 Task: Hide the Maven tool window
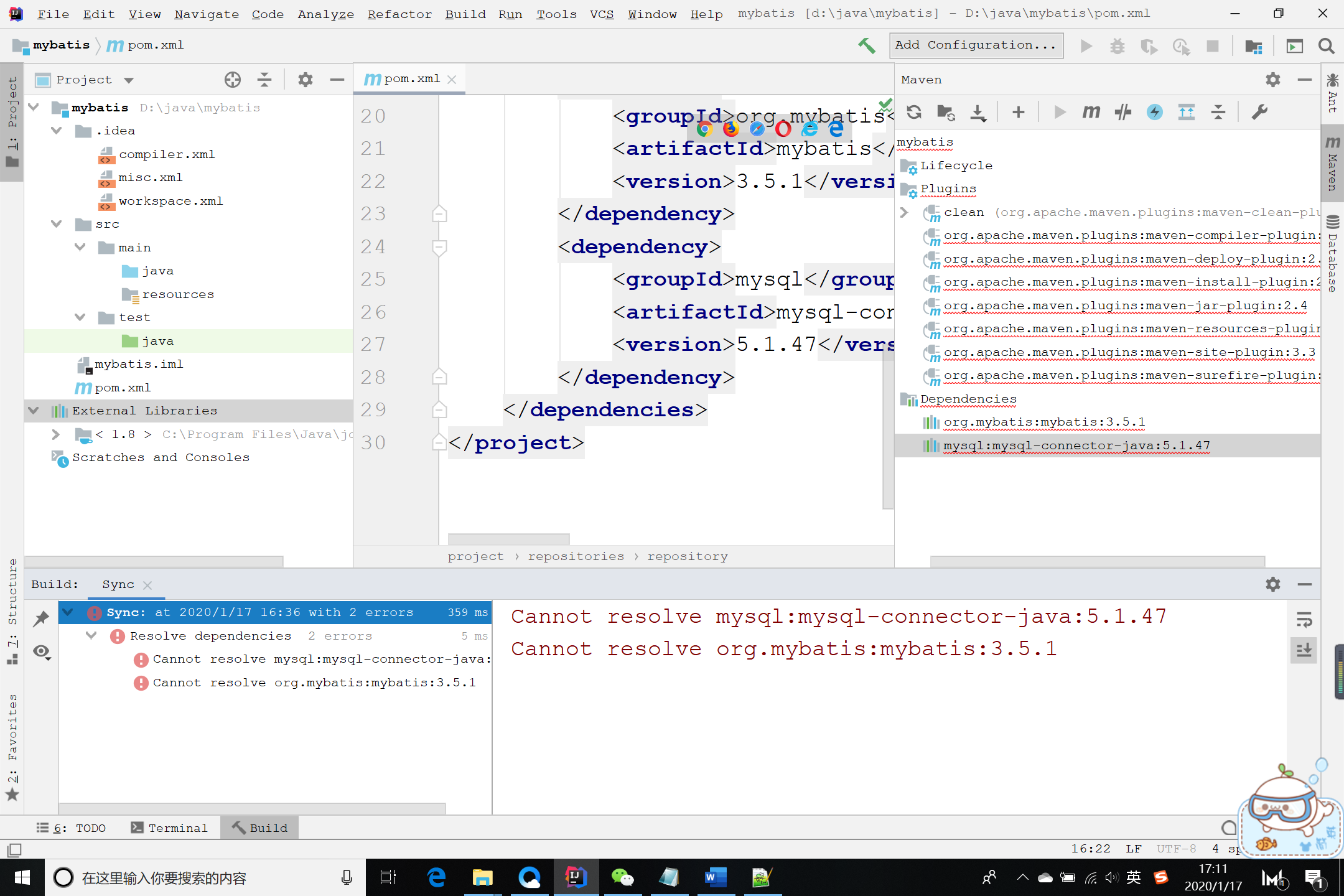pyautogui.click(x=1305, y=80)
